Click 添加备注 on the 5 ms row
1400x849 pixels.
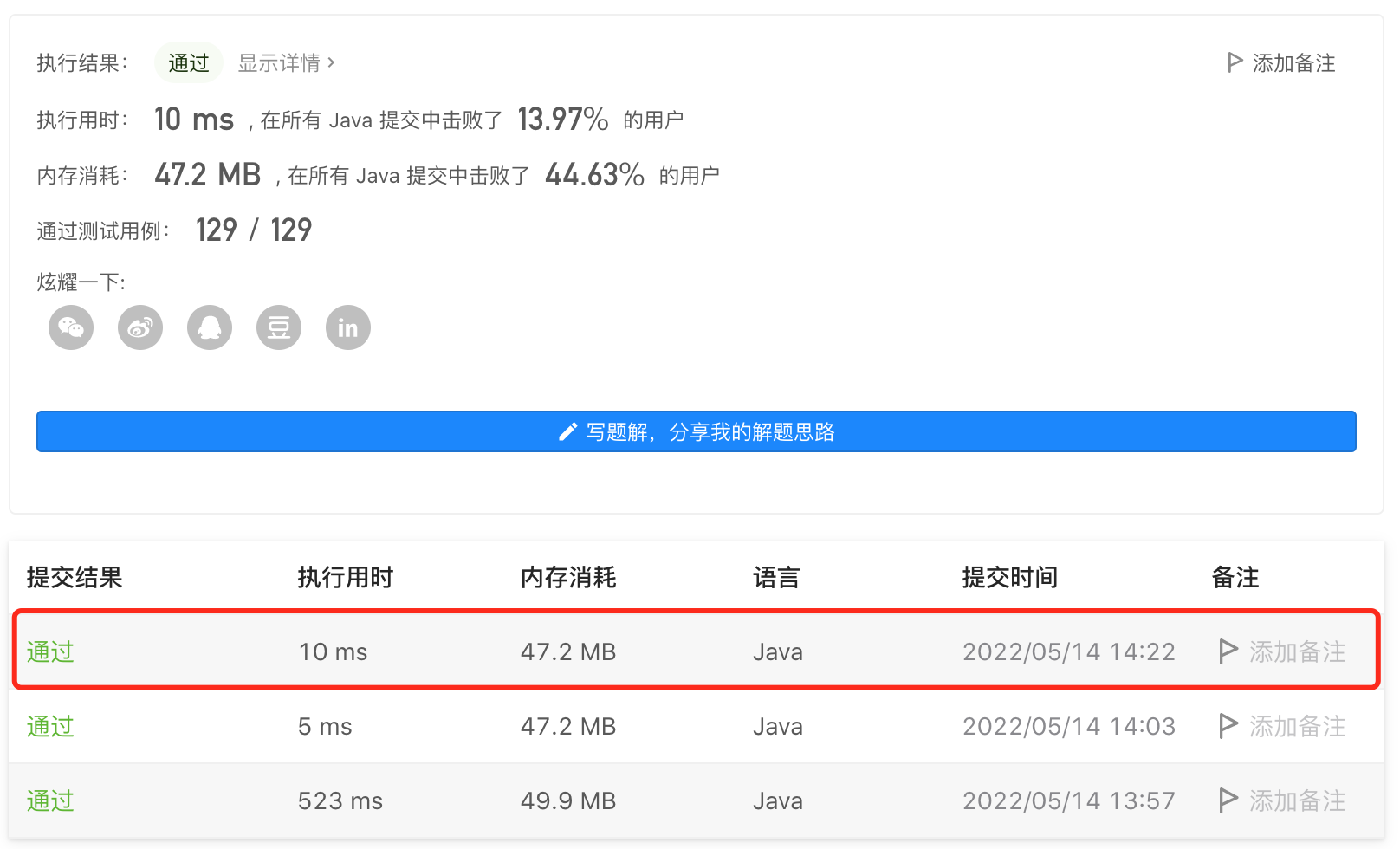click(1296, 727)
